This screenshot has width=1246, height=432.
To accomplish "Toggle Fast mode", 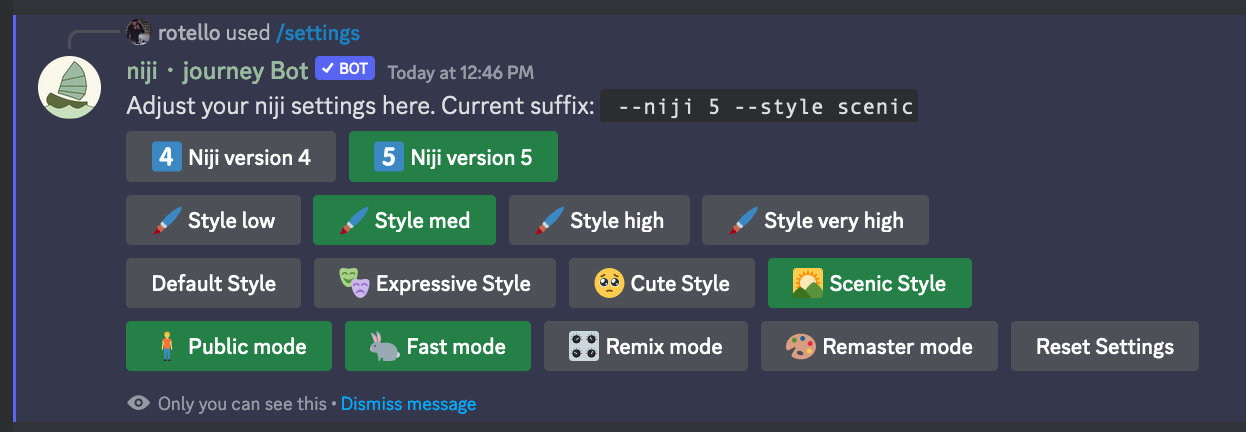I will [438, 346].
